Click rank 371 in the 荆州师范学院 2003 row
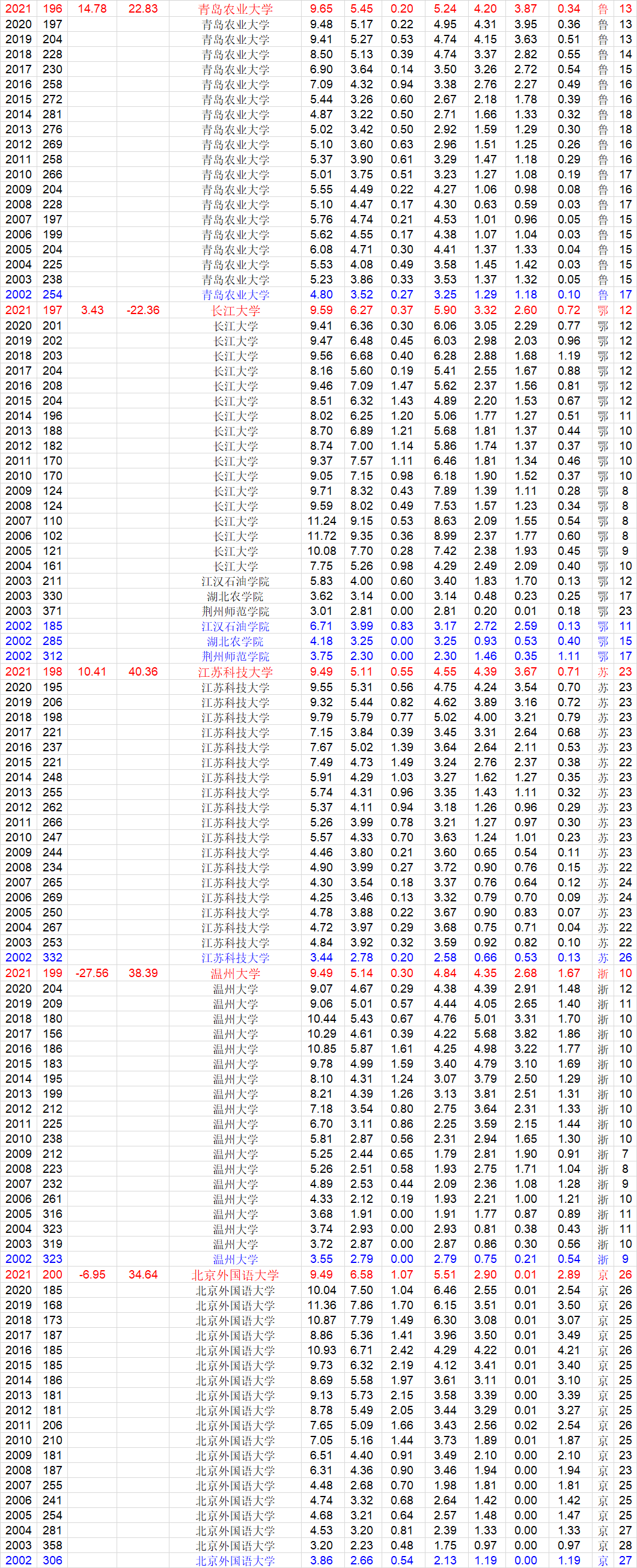 [x=52, y=611]
